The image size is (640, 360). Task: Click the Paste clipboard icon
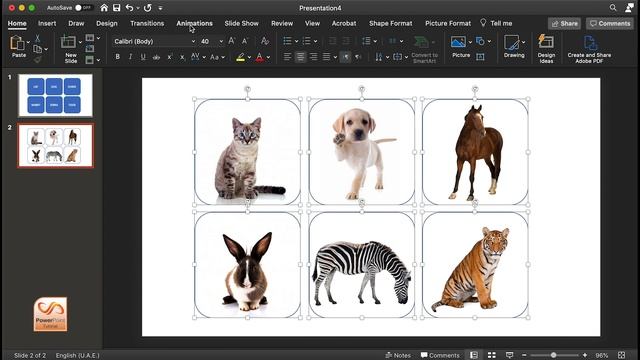18,43
